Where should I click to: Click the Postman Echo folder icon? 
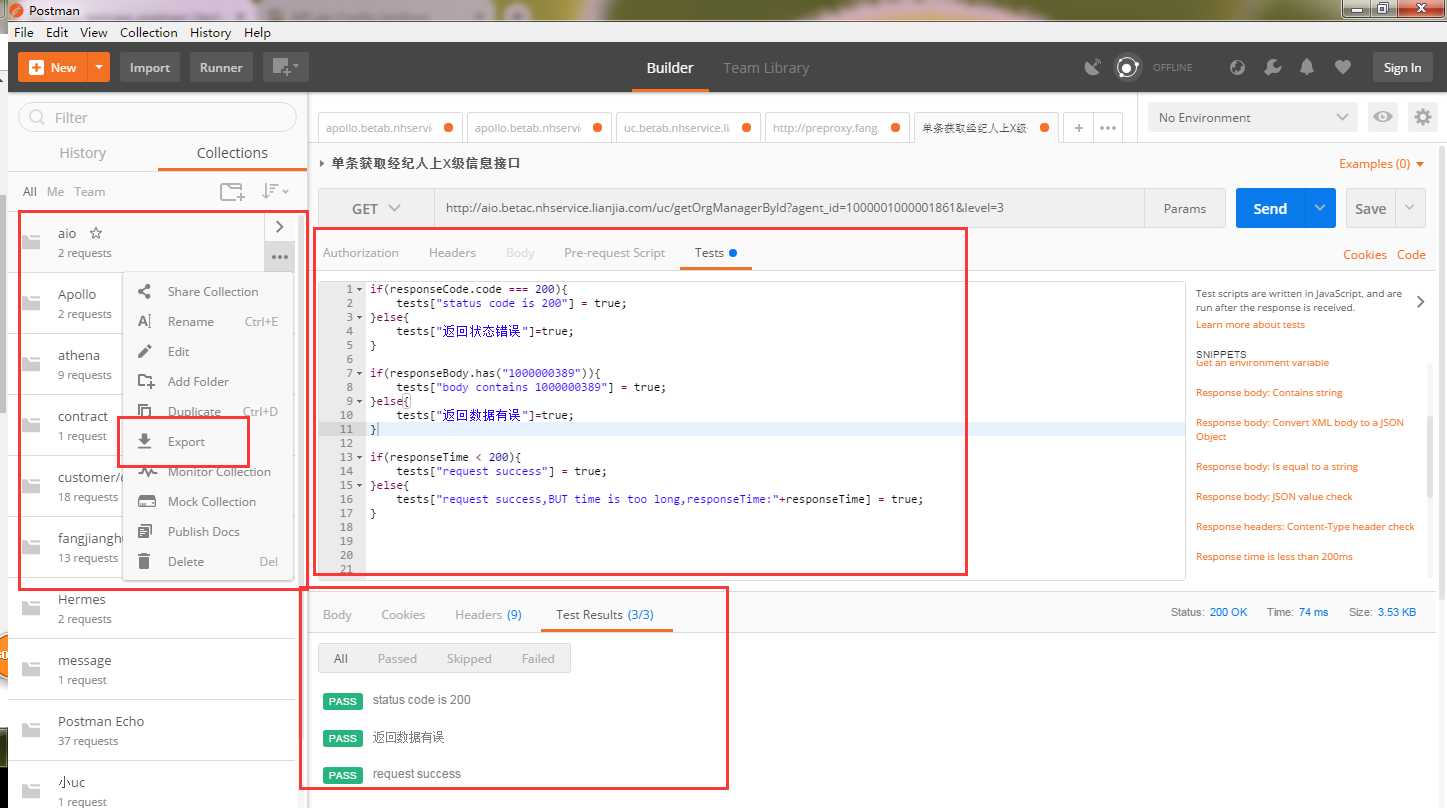(x=32, y=730)
